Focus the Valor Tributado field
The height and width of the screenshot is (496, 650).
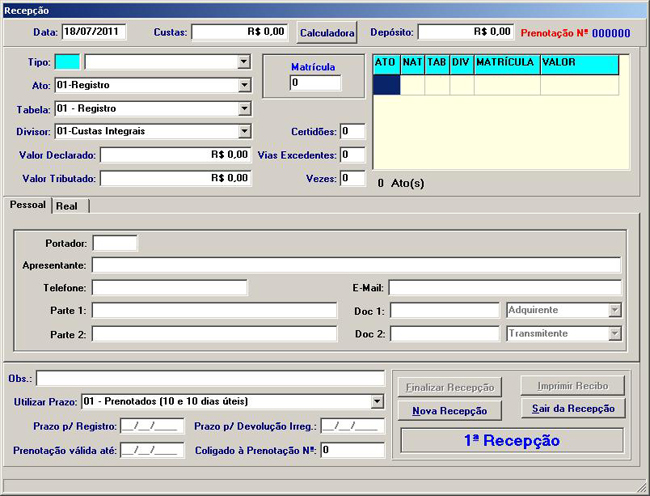[x=175, y=179]
